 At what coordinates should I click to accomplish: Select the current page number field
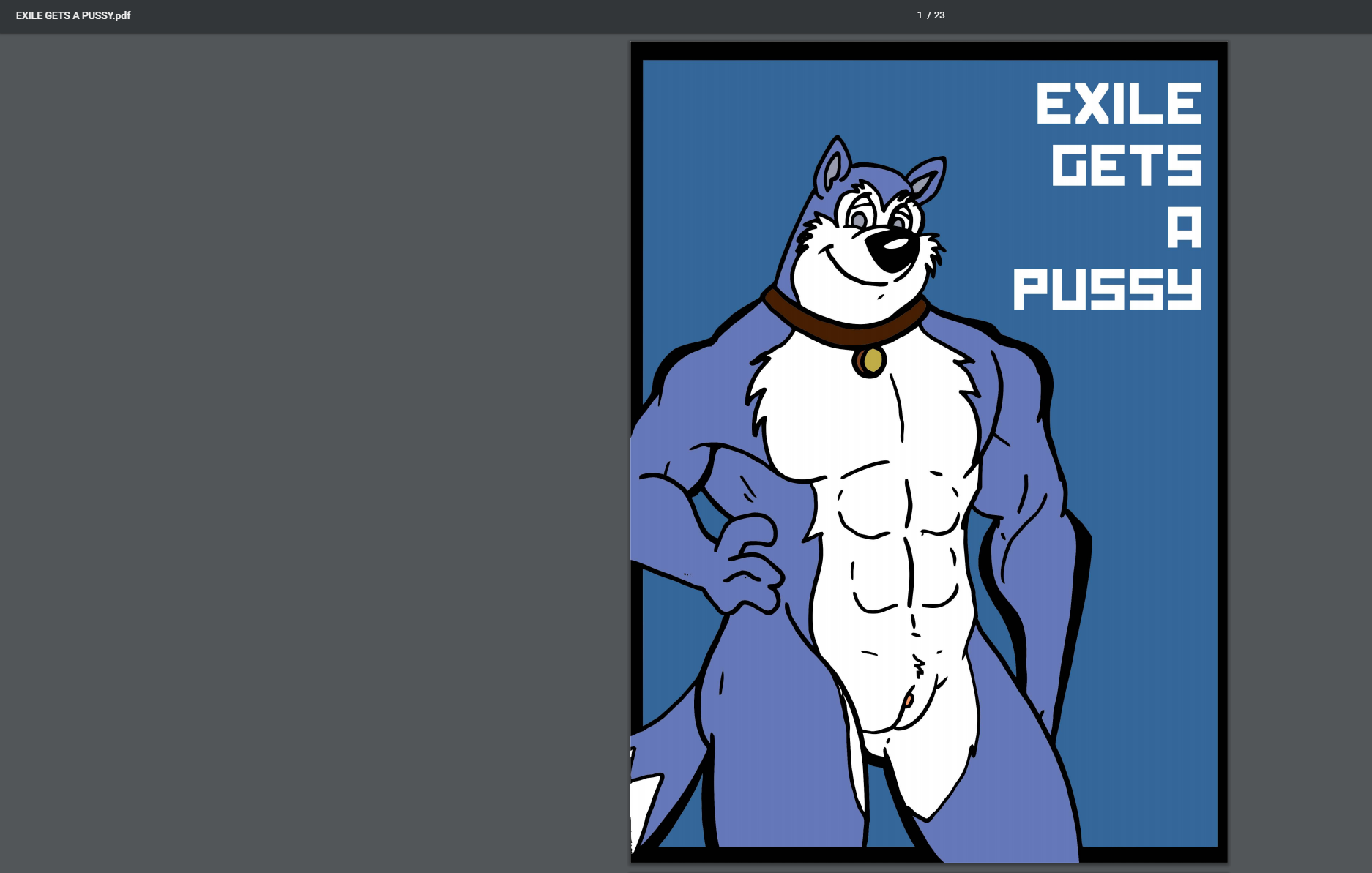920,15
